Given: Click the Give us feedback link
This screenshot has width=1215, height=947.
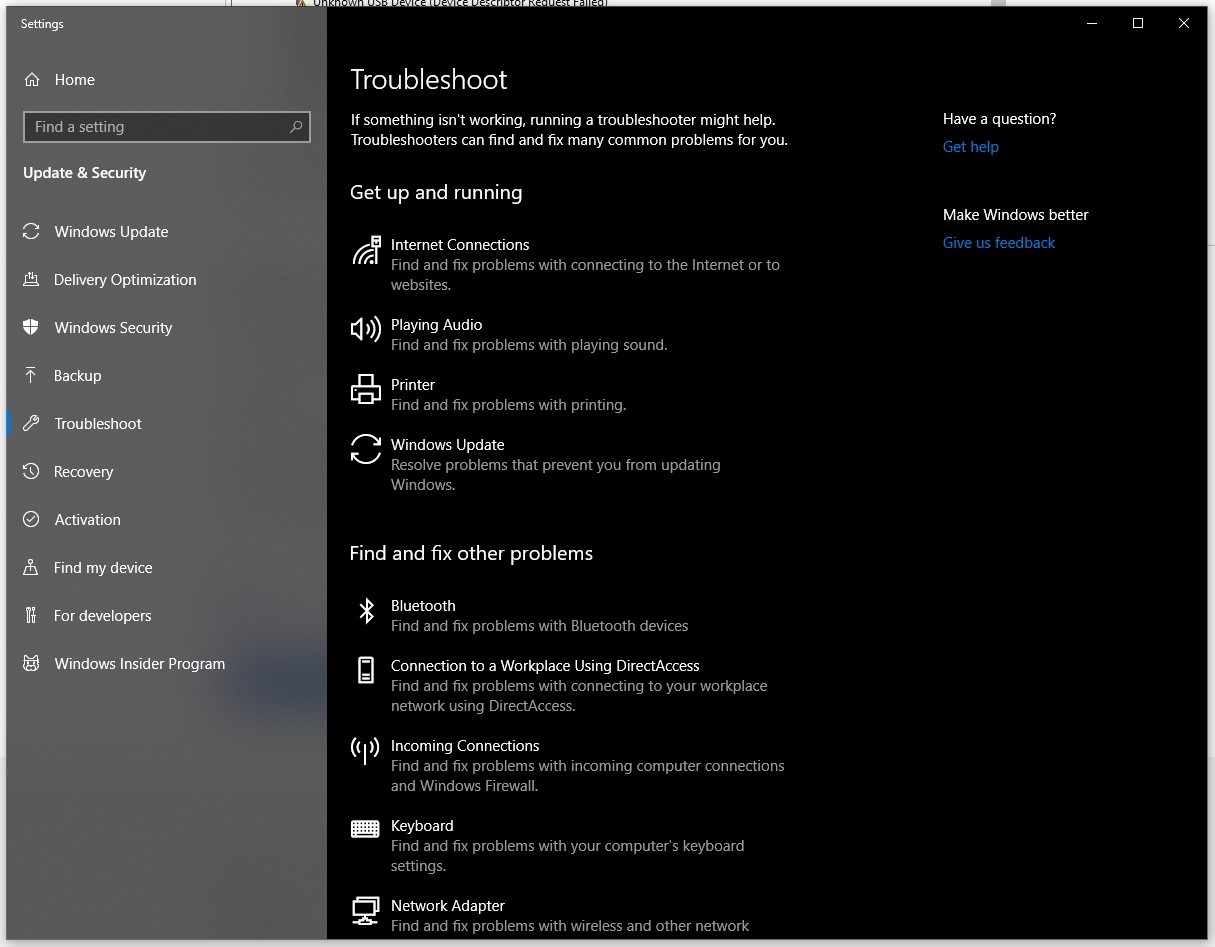Looking at the screenshot, I should (999, 243).
